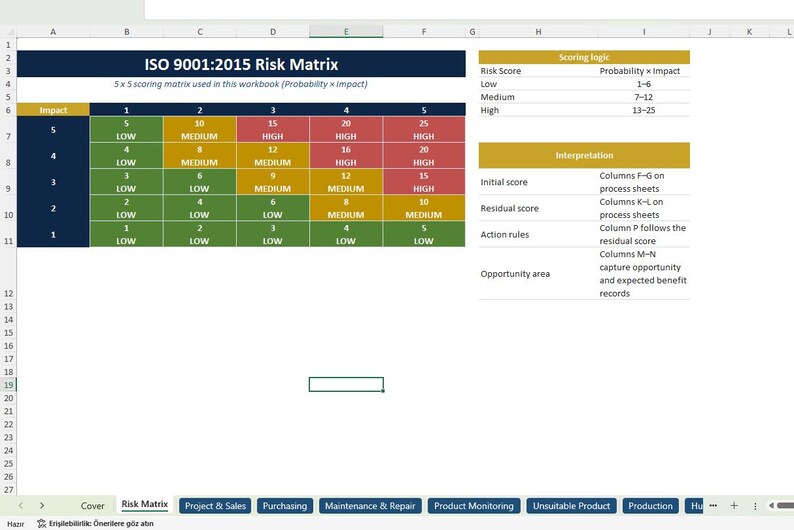Select column A header
Image resolution: width=794 pixels, height=530 pixels.
click(53, 31)
